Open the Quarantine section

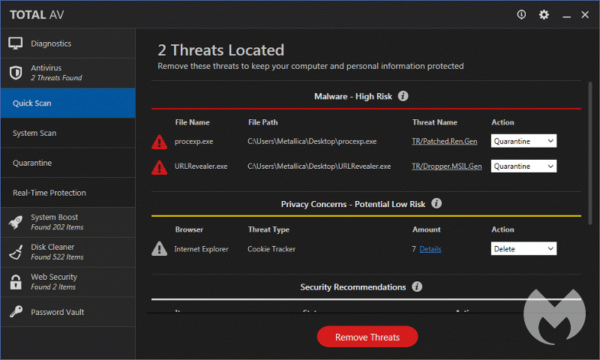(x=68, y=163)
